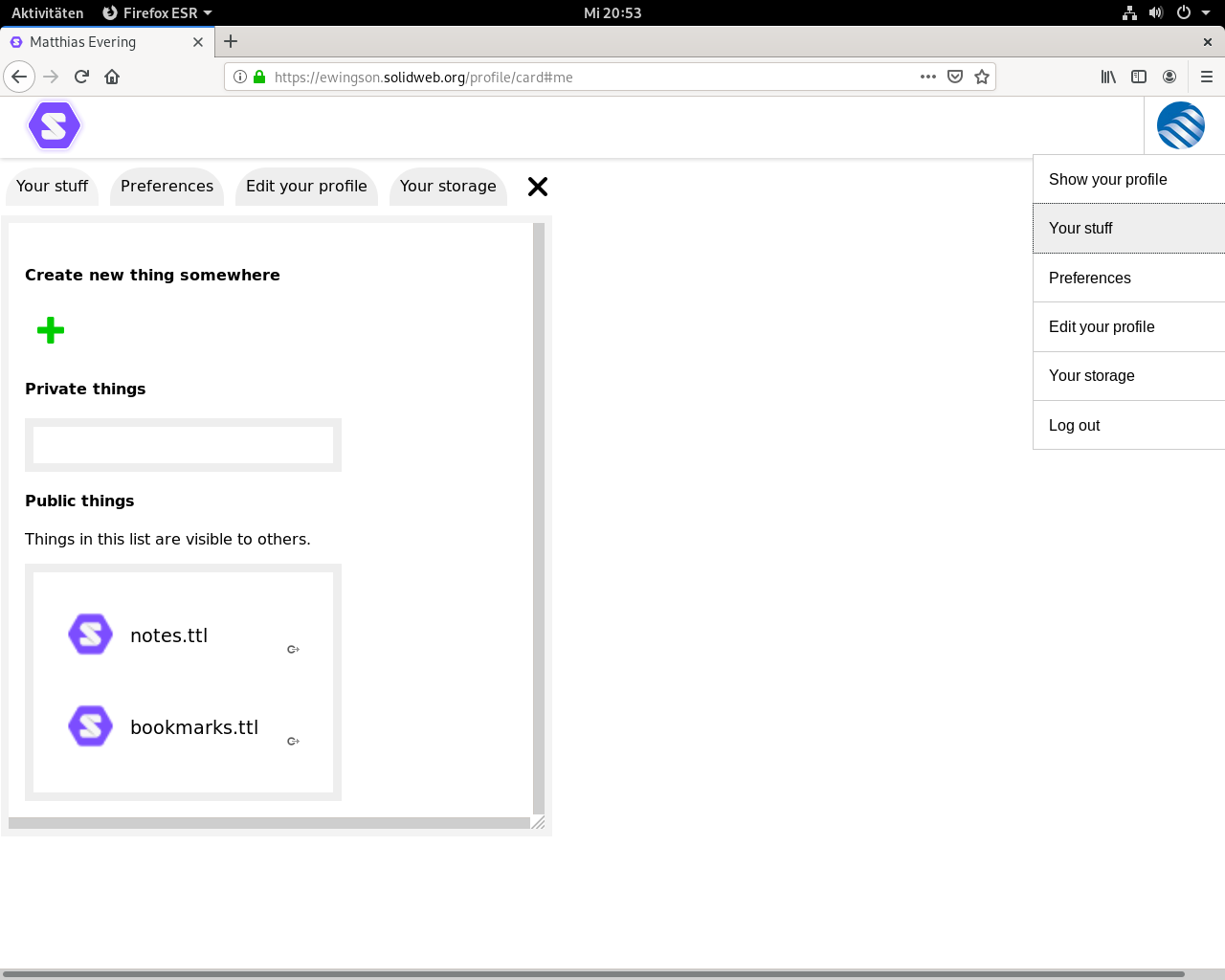The image size is (1225, 980).
Task: Open the bookmarks.ttl item
Action: [x=193, y=727]
